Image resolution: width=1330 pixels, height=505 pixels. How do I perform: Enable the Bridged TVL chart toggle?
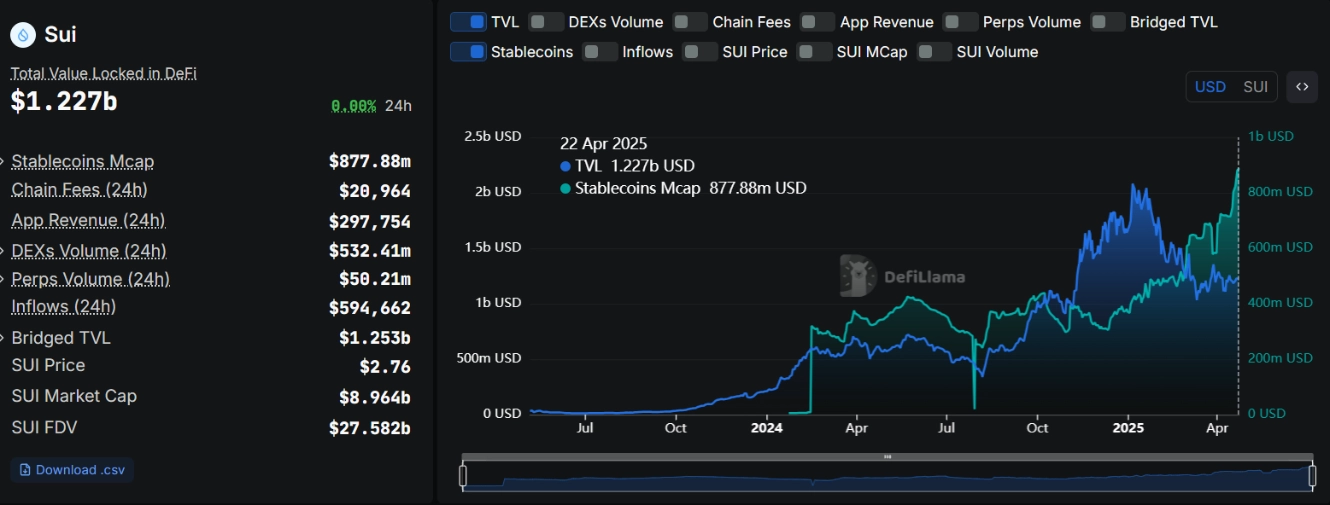click(x=1107, y=22)
